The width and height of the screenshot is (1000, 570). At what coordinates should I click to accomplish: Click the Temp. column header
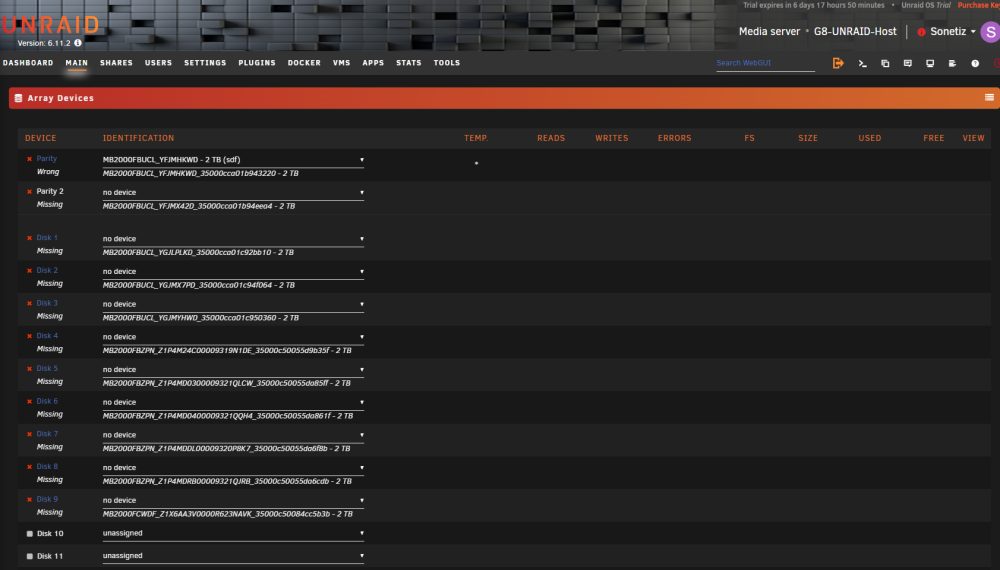pyautogui.click(x=476, y=138)
